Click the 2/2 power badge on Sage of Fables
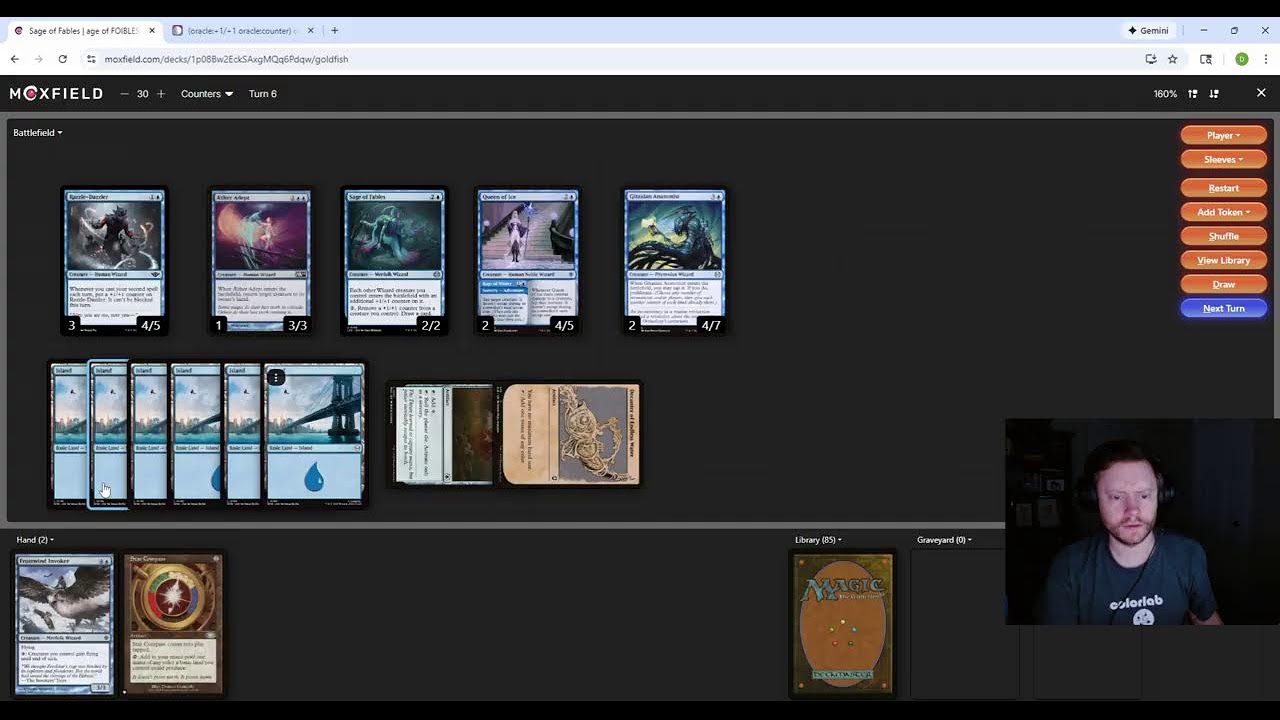The image size is (1280, 720). pyautogui.click(x=431, y=325)
